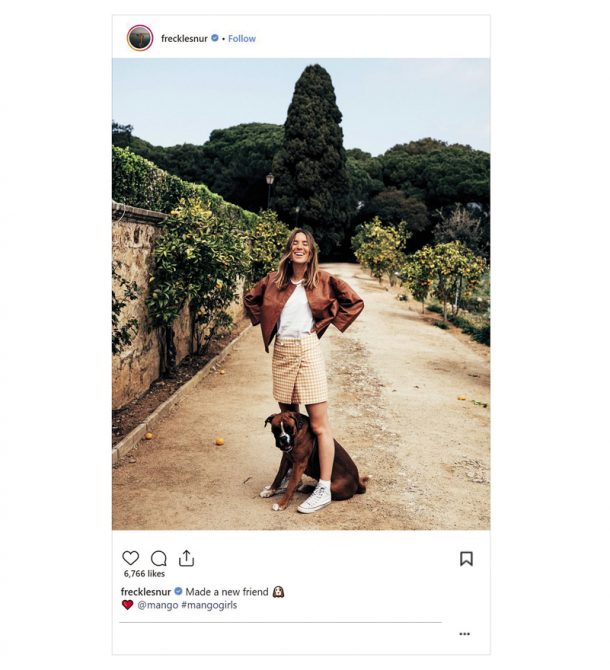The width and height of the screenshot is (610, 670).
Task: Follow the frecklesnur account
Action: coord(242,38)
